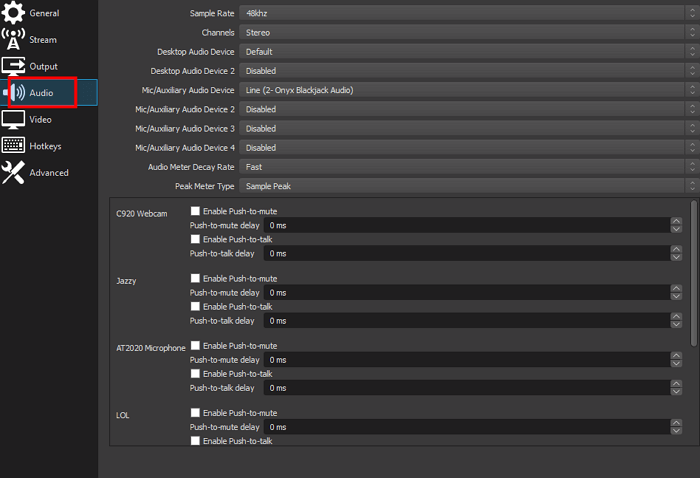Increase the C920 Webcam Push-to-mute delay

(x=677, y=222)
